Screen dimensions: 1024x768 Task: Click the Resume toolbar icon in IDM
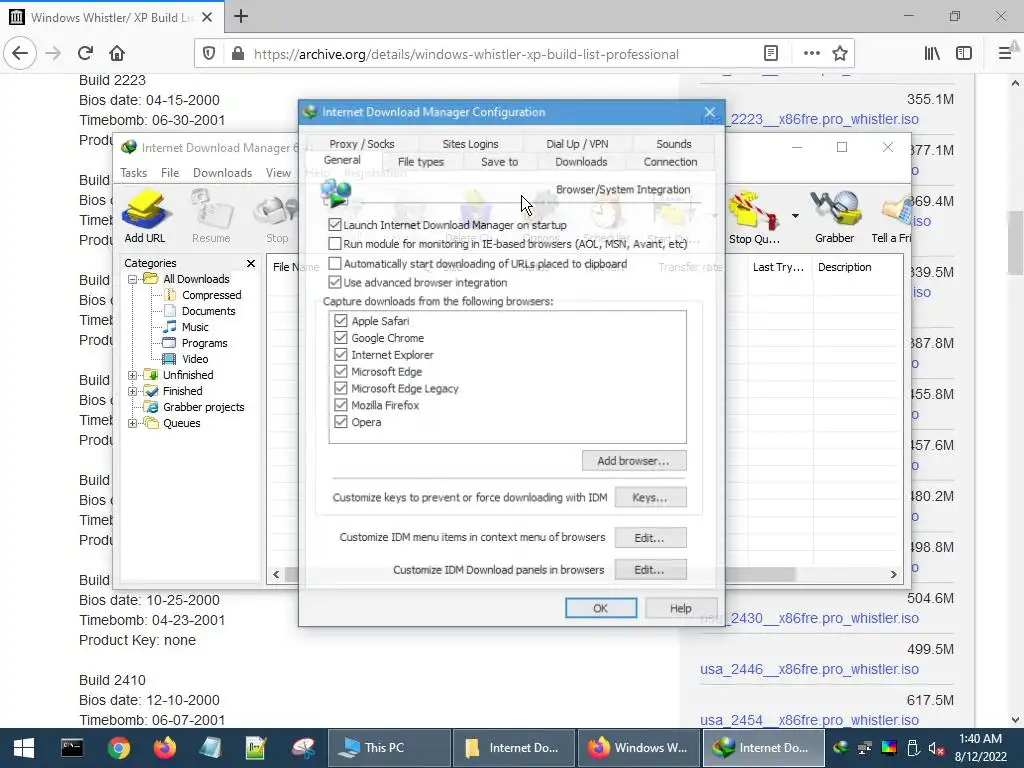(211, 216)
